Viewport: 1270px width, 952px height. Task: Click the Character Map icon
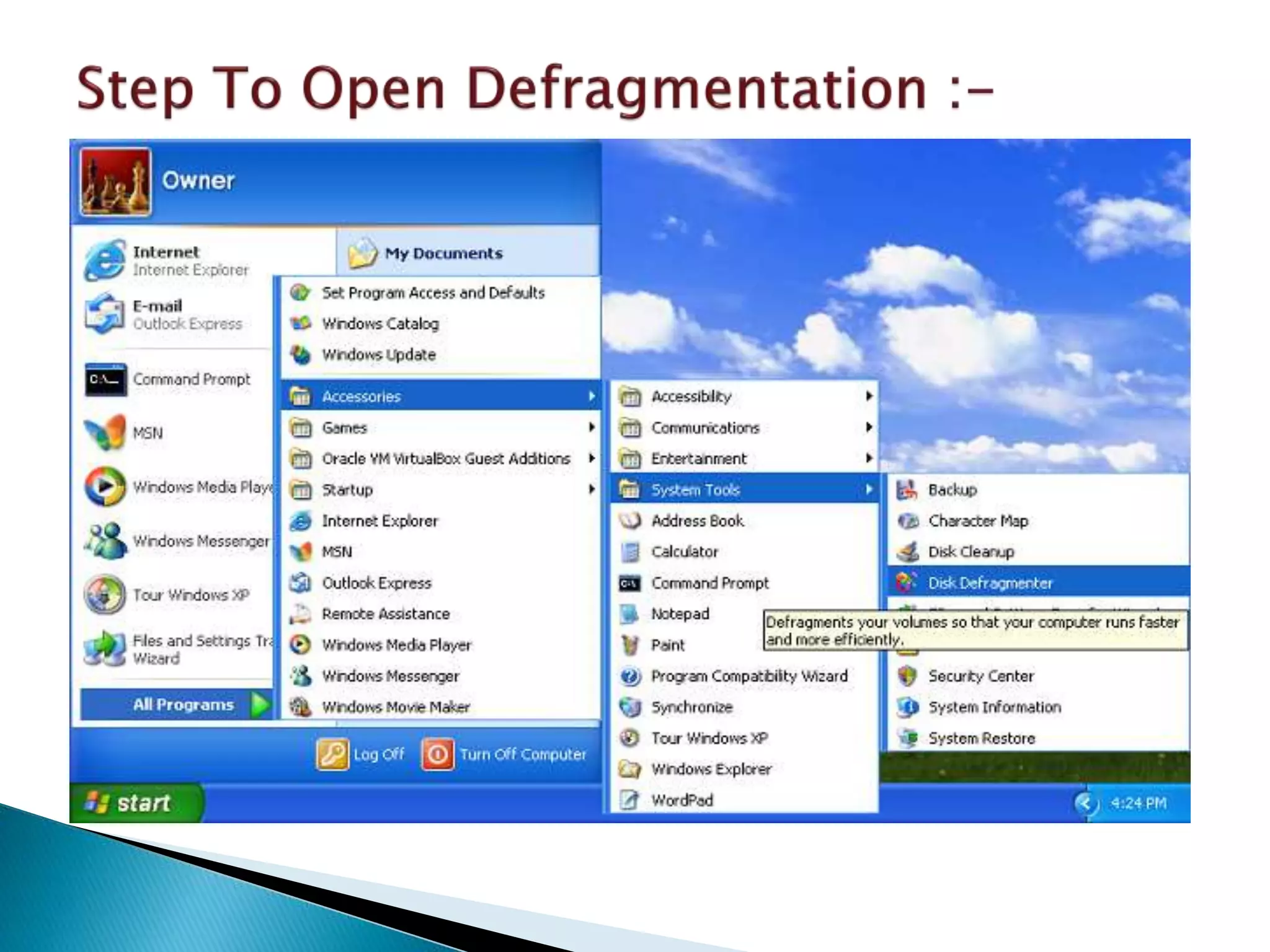tap(908, 521)
